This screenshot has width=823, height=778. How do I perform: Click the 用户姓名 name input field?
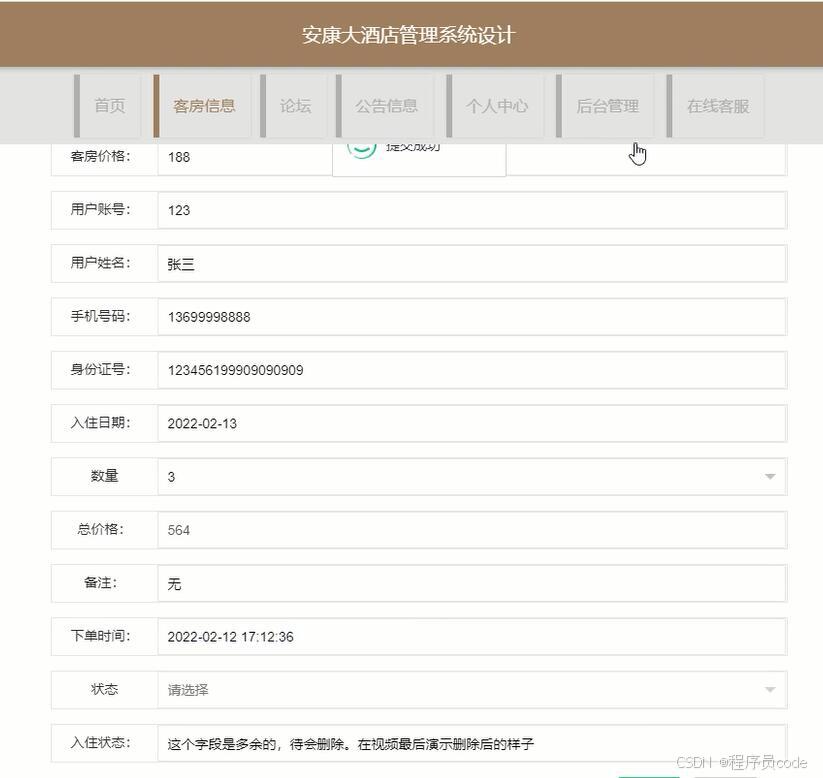470,263
